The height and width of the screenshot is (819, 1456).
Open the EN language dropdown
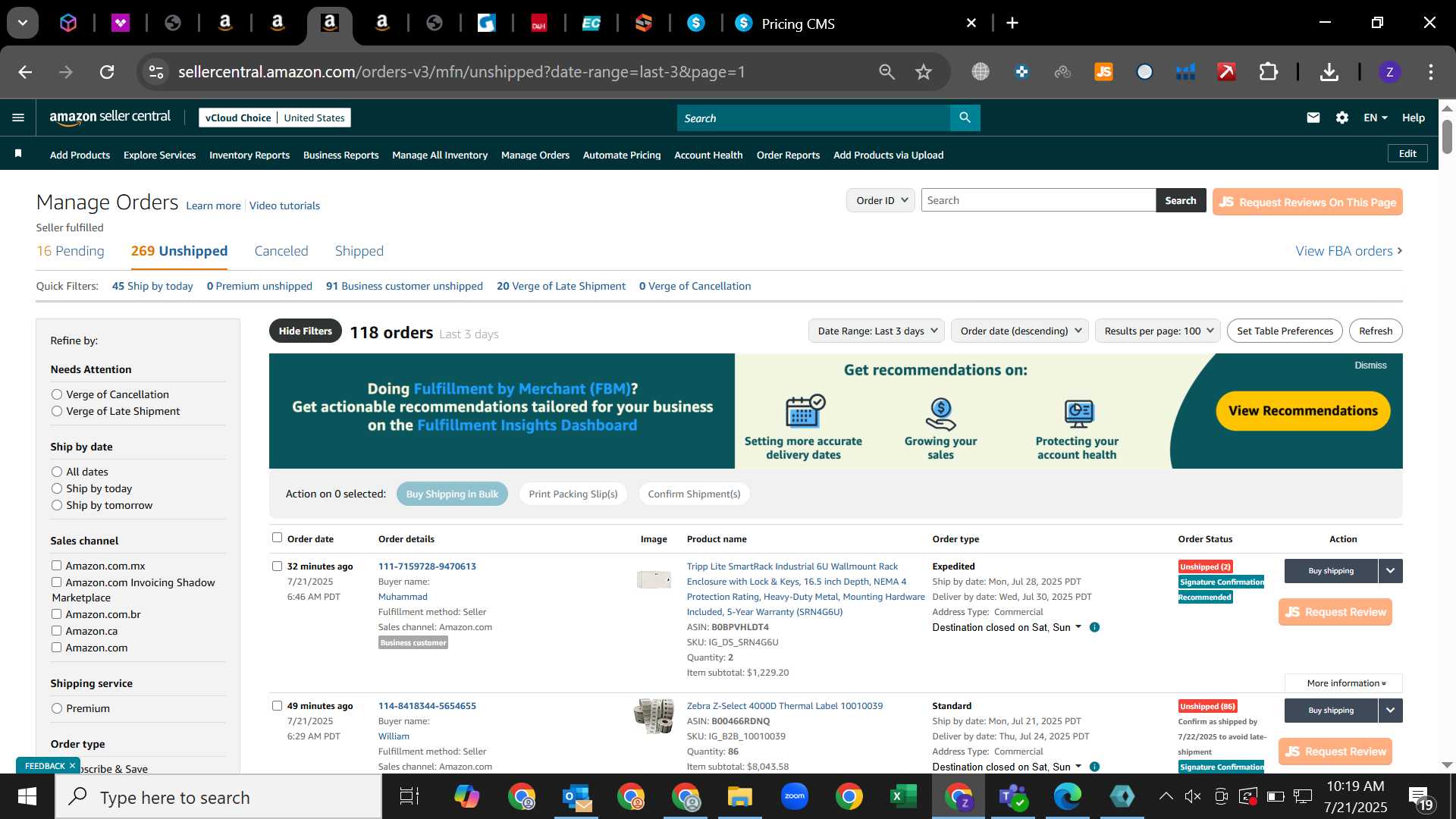pyautogui.click(x=1375, y=118)
